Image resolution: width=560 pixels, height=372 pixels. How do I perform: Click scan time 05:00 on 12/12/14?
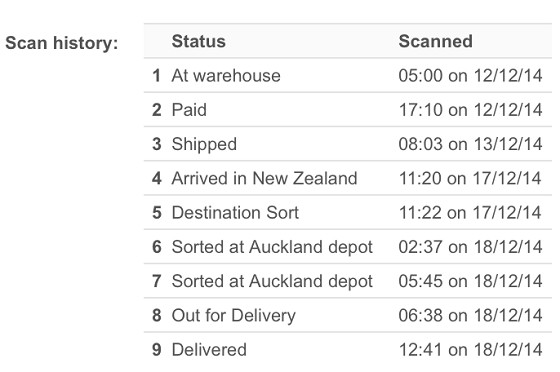(x=470, y=76)
